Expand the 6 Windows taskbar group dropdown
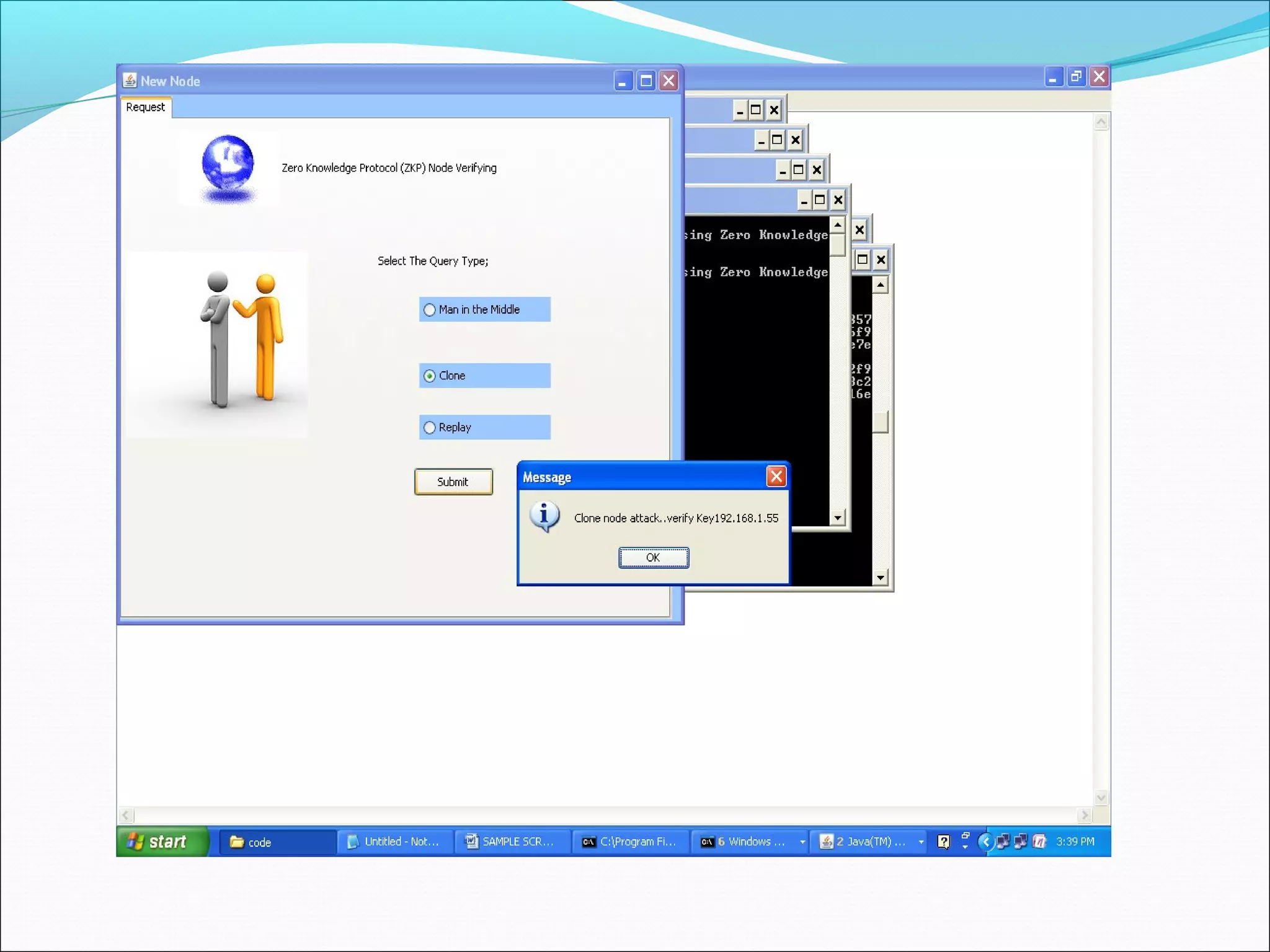Viewport: 1270px width, 952px height. pyautogui.click(x=802, y=842)
